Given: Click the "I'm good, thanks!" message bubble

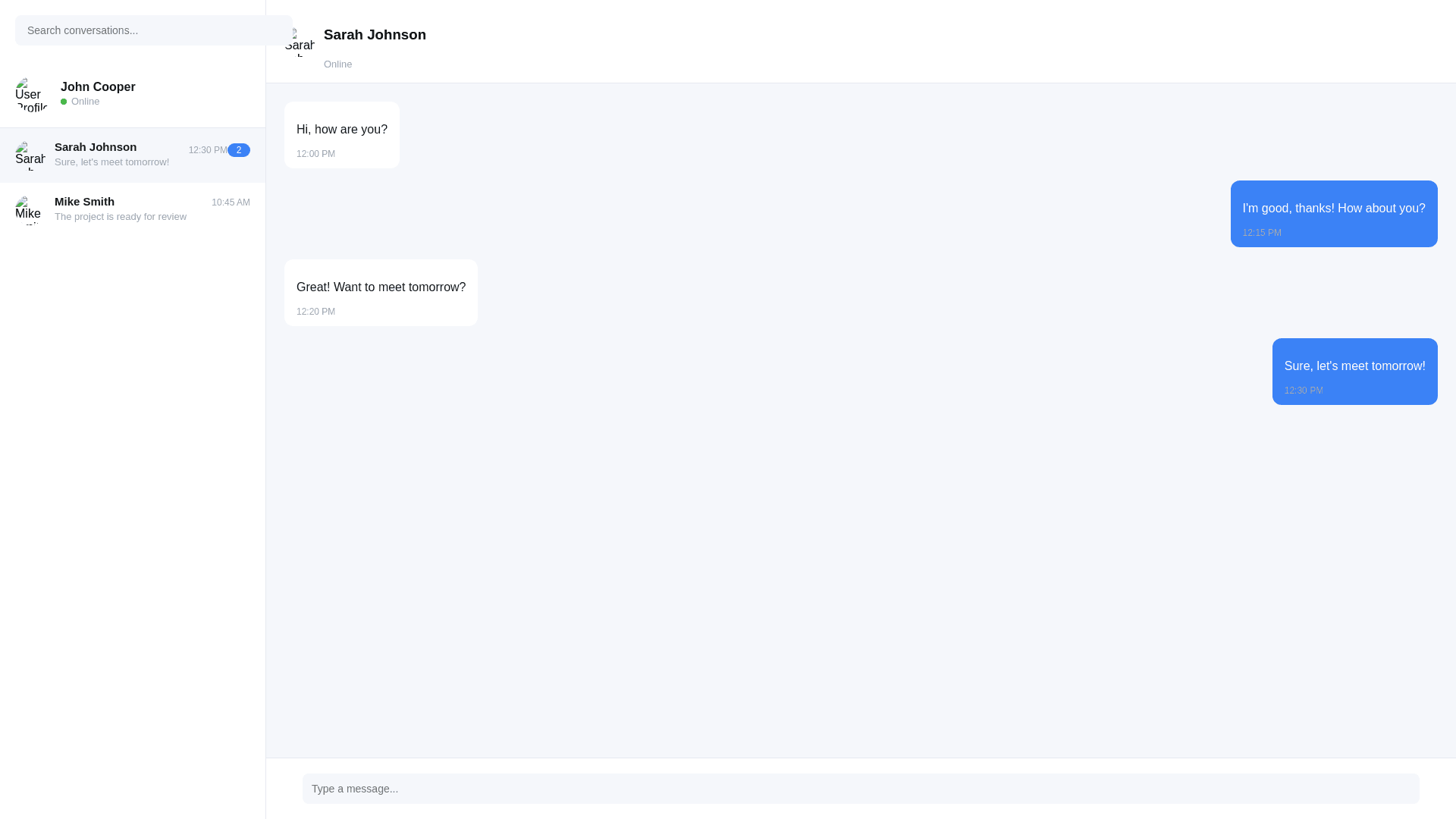Looking at the screenshot, I should (1333, 214).
